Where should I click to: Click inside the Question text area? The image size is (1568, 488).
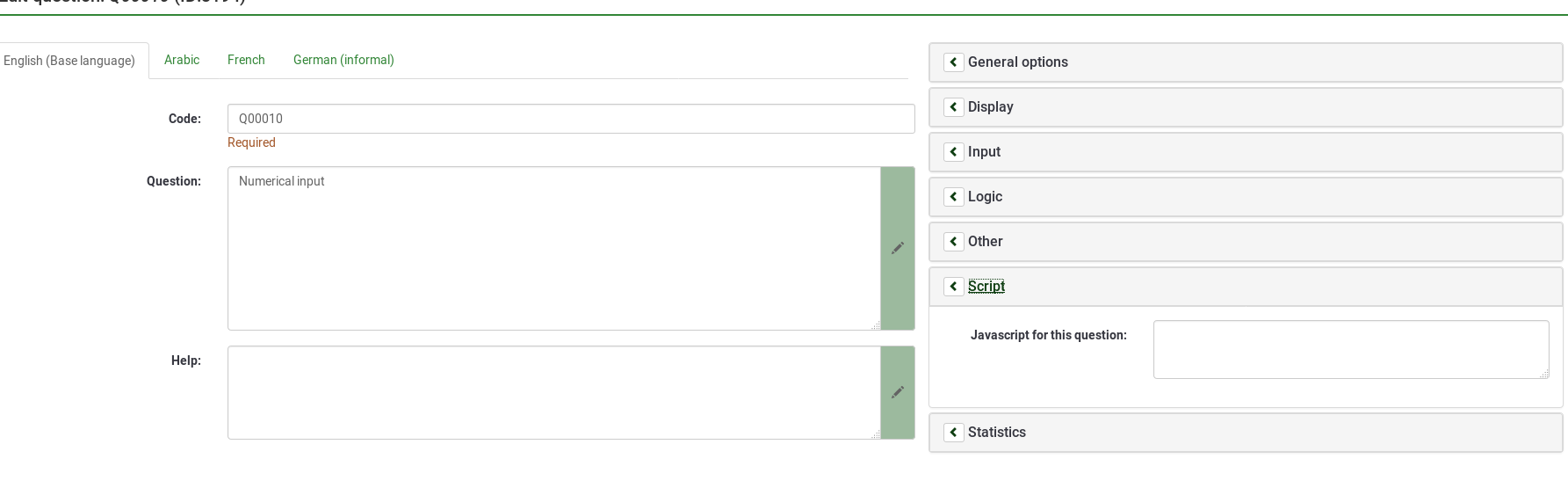(x=553, y=248)
